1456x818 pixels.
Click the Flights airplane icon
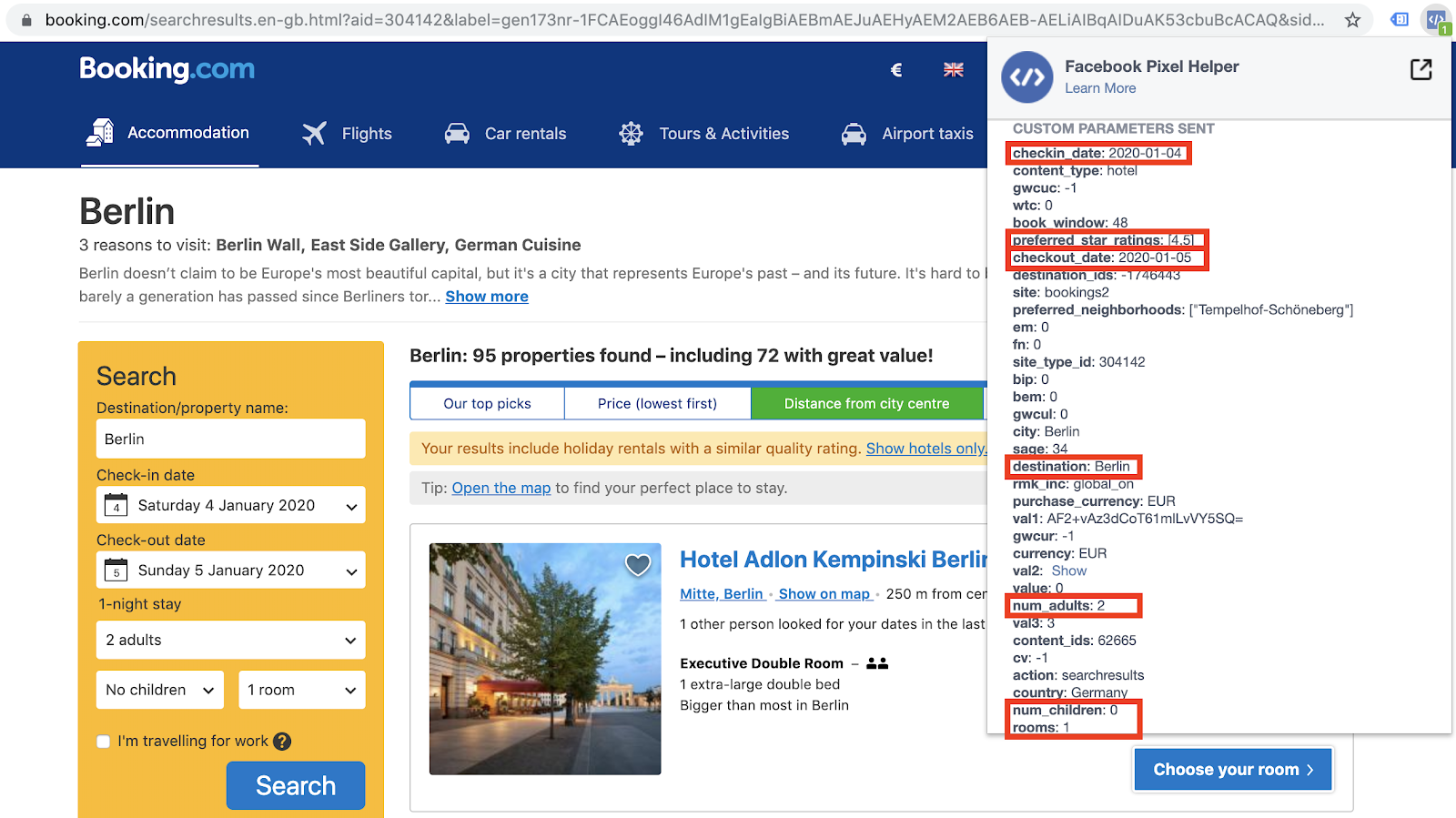(x=314, y=134)
